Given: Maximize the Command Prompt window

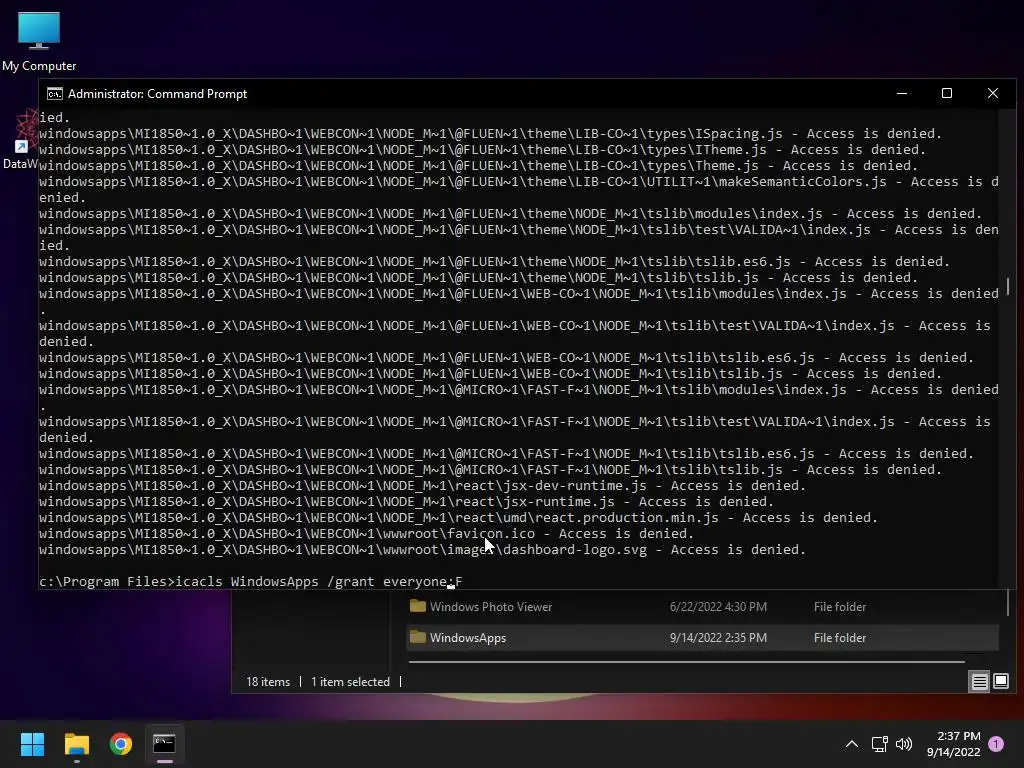Looking at the screenshot, I should tap(946, 93).
